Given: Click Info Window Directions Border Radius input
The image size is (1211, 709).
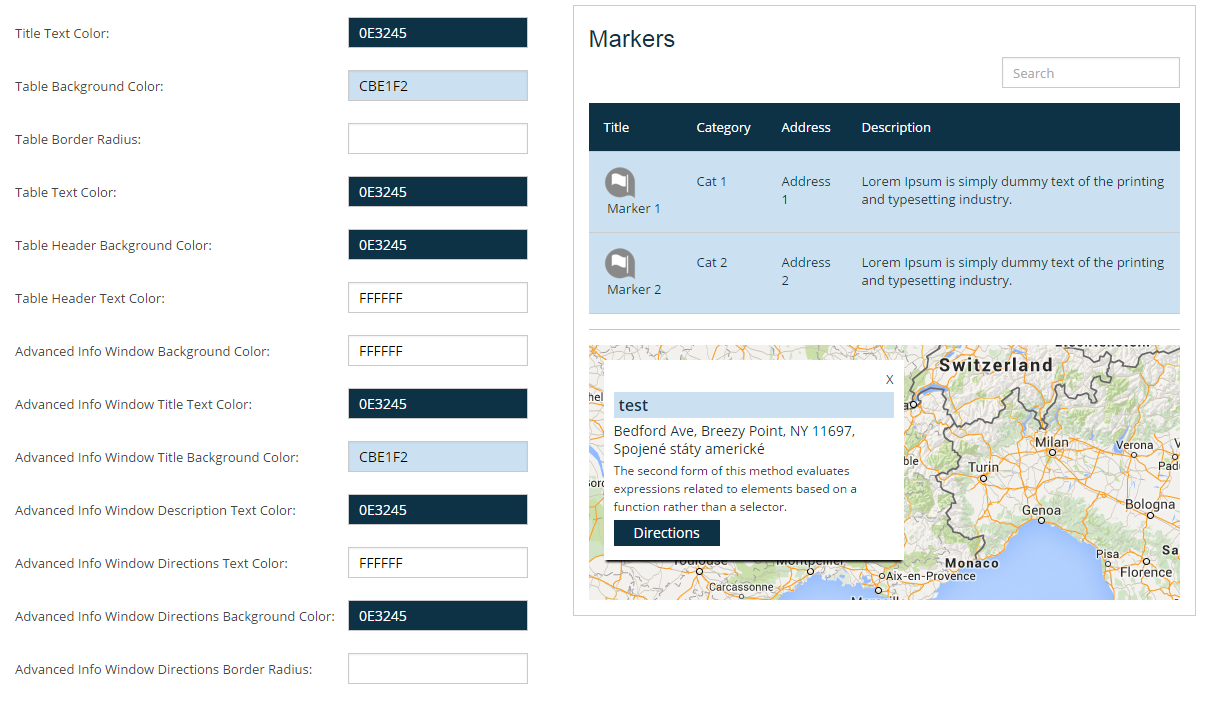Looking at the screenshot, I should [437, 669].
